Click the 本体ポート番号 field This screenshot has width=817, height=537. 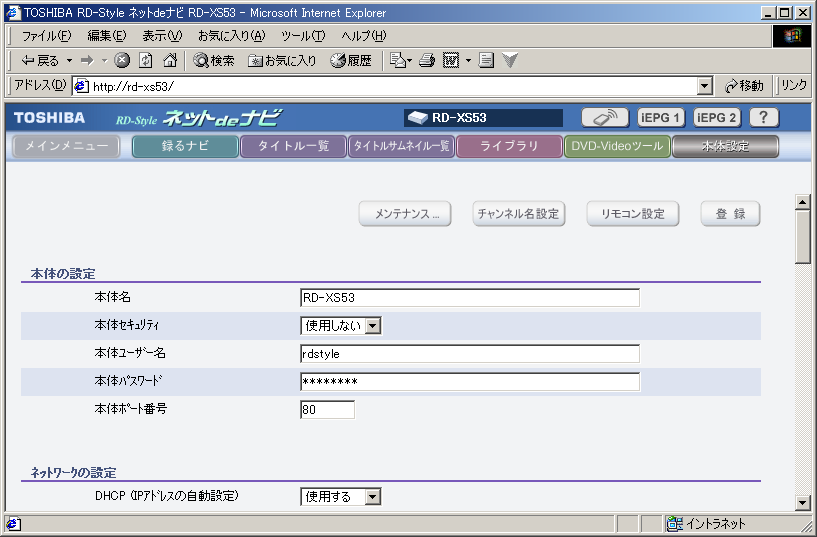coord(327,410)
